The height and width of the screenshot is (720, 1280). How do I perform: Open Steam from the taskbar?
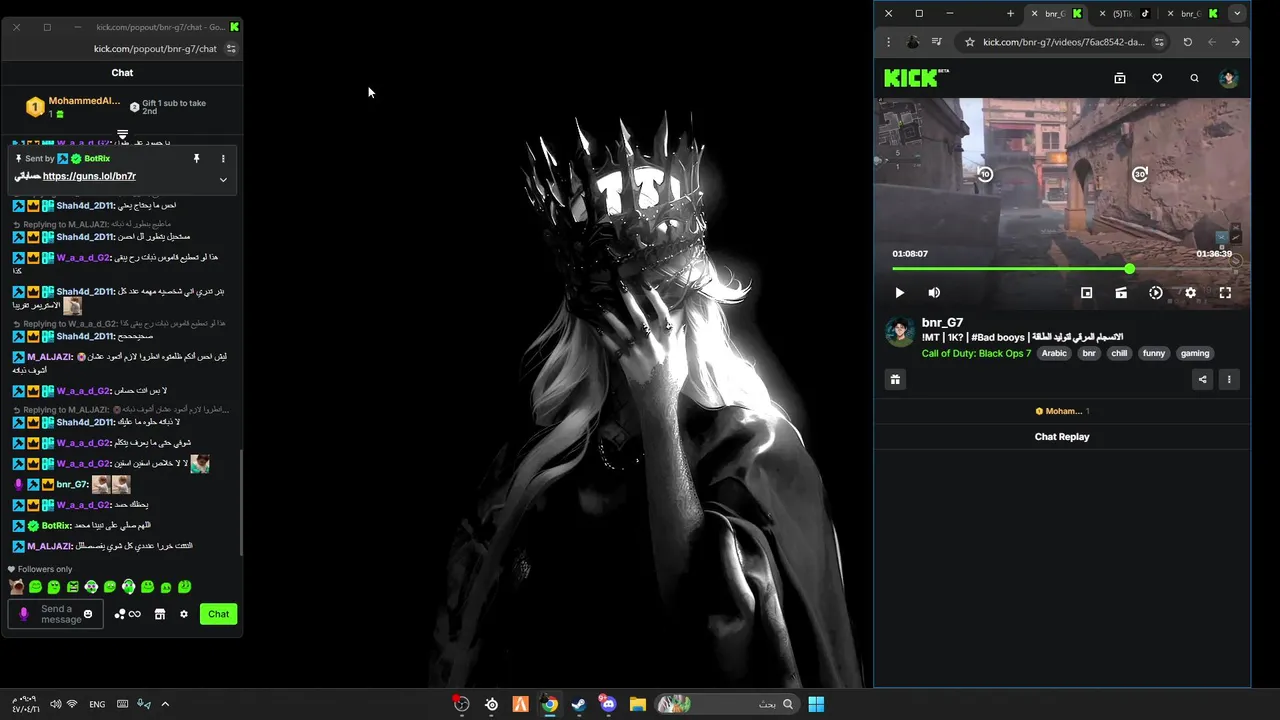578,704
